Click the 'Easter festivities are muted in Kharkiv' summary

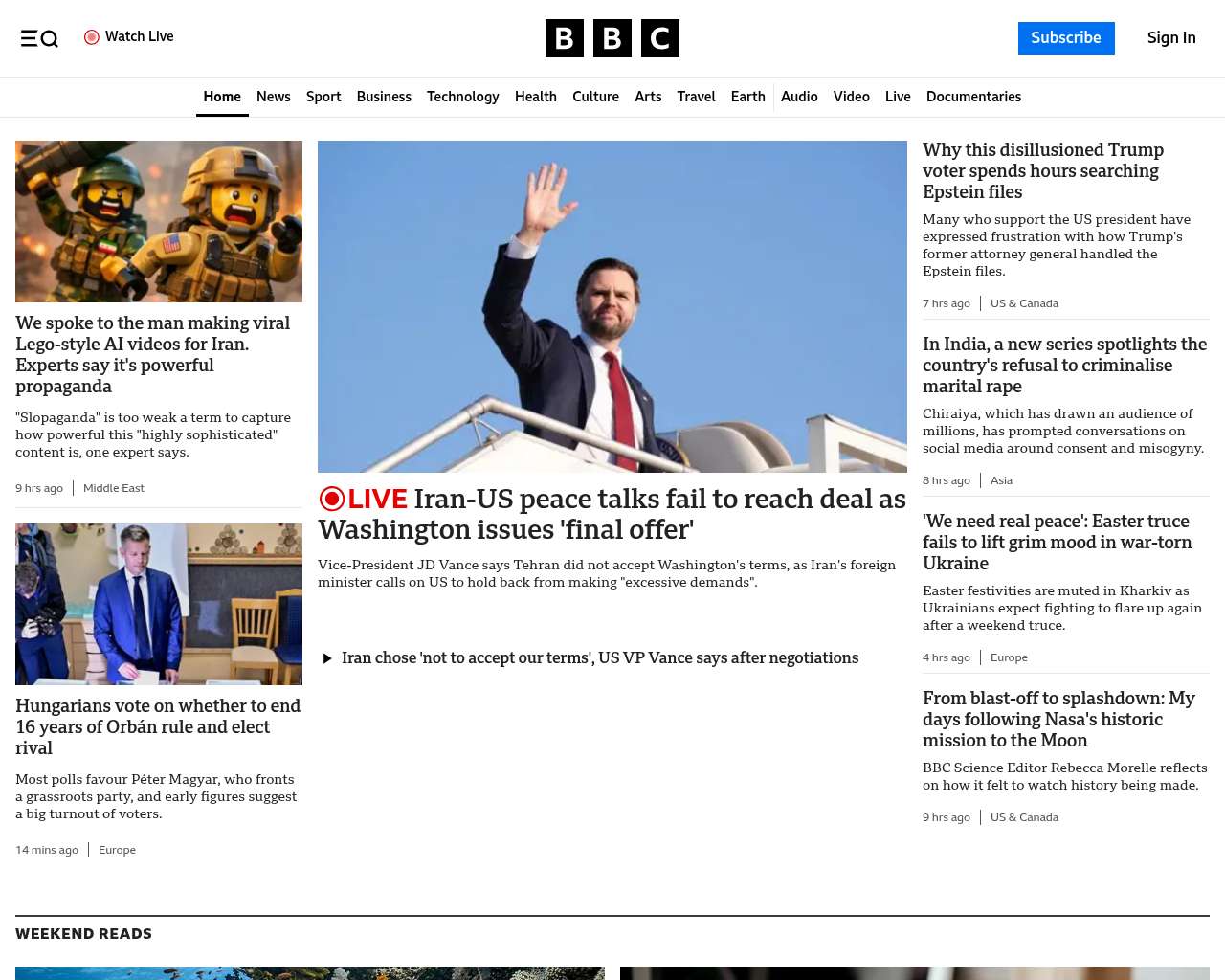pos(1062,608)
